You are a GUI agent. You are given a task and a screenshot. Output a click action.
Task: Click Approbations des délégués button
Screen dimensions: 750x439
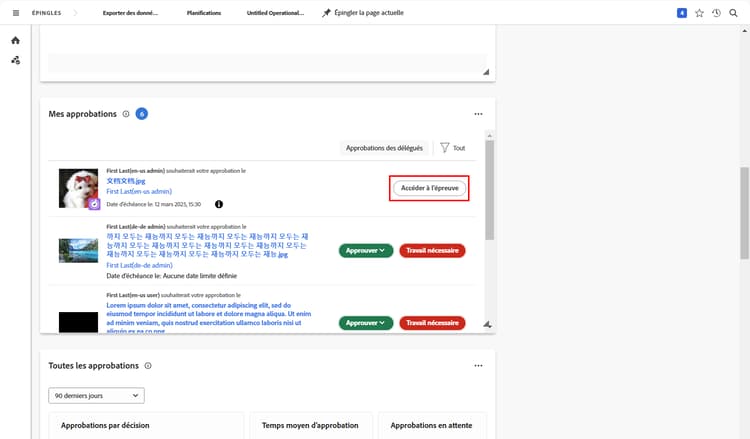384,148
